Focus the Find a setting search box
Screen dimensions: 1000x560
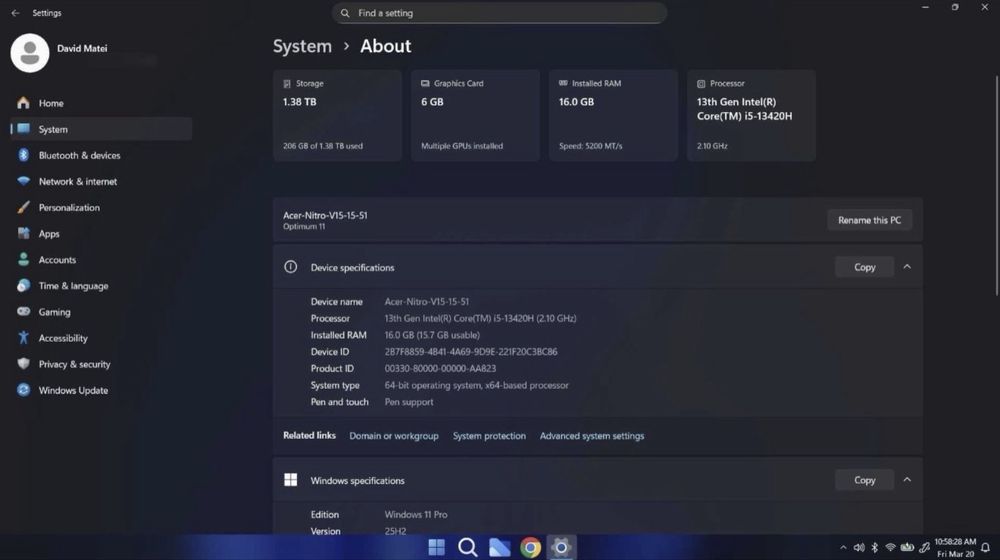point(499,13)
